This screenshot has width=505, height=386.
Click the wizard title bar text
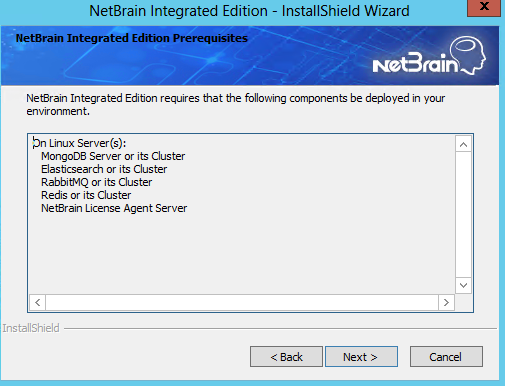tap(249, 11)
